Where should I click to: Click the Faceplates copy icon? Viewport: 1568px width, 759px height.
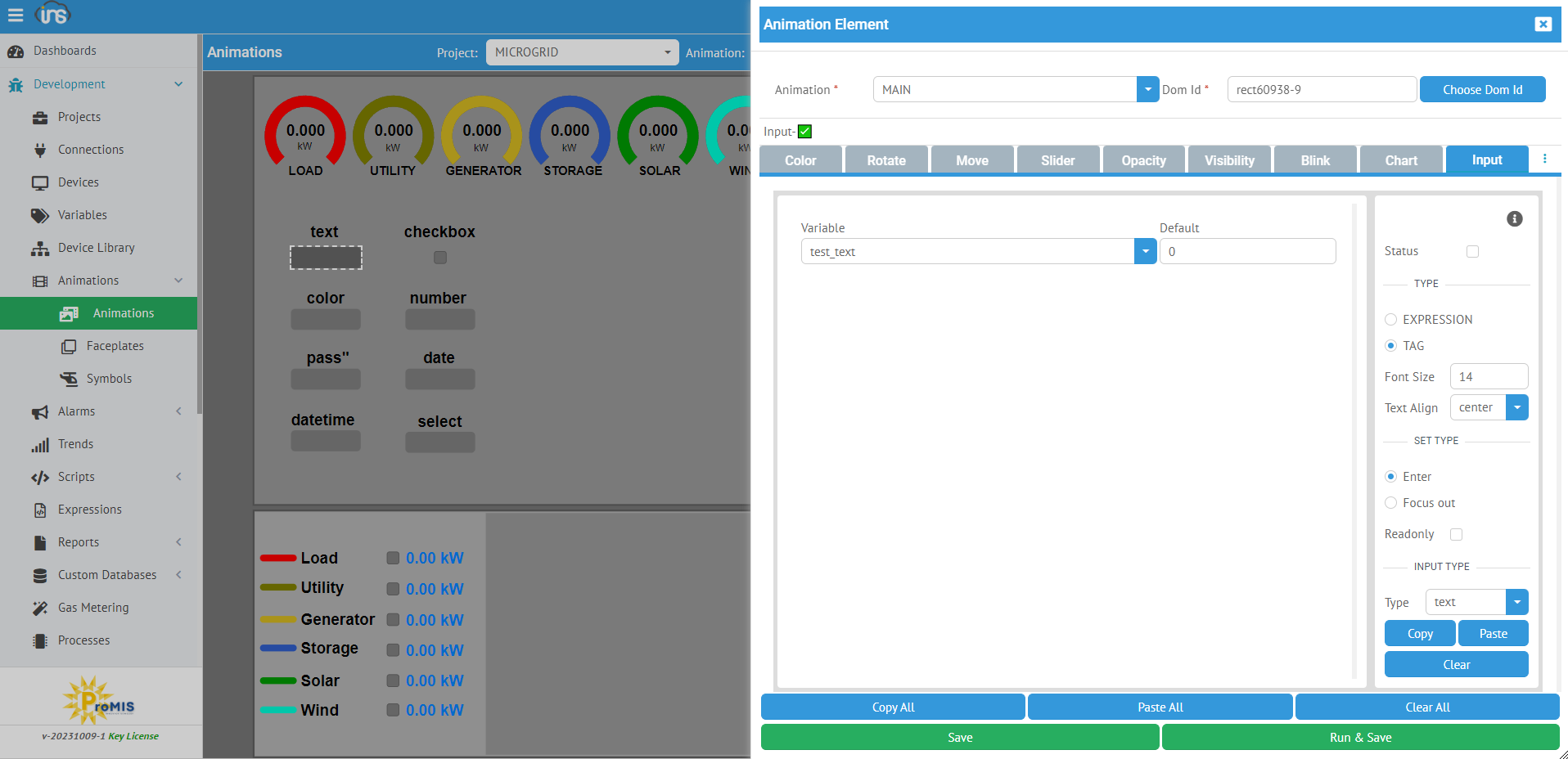tap(69, 346)
